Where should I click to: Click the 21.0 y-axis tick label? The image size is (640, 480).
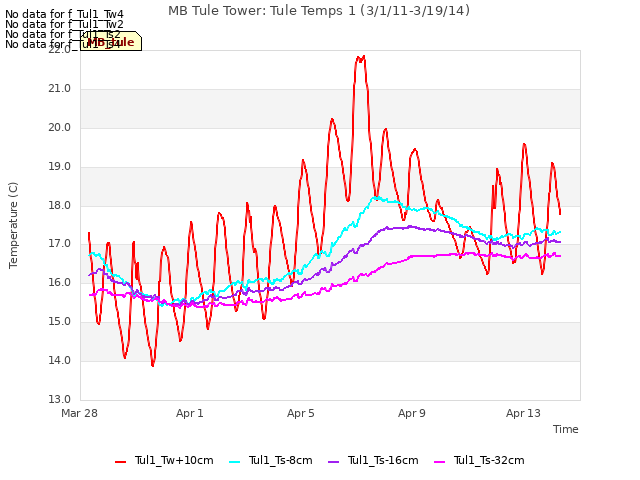pyautogui.click(x=60, y=89)
